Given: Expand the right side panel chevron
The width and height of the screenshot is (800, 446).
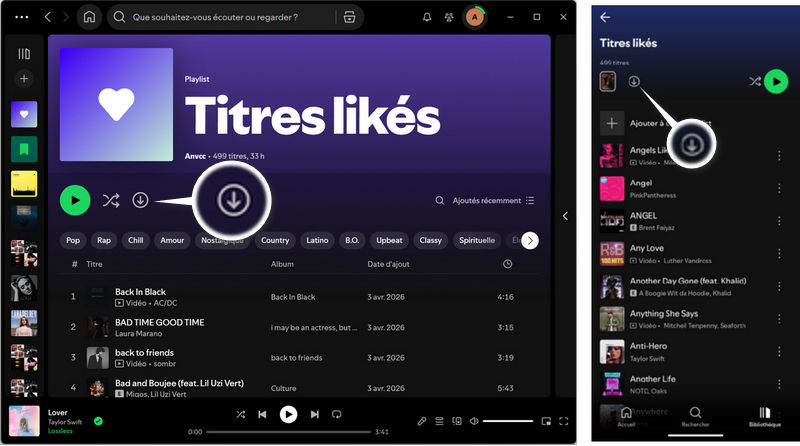Looking at the screenshot, I should click(x=565, y=216).
